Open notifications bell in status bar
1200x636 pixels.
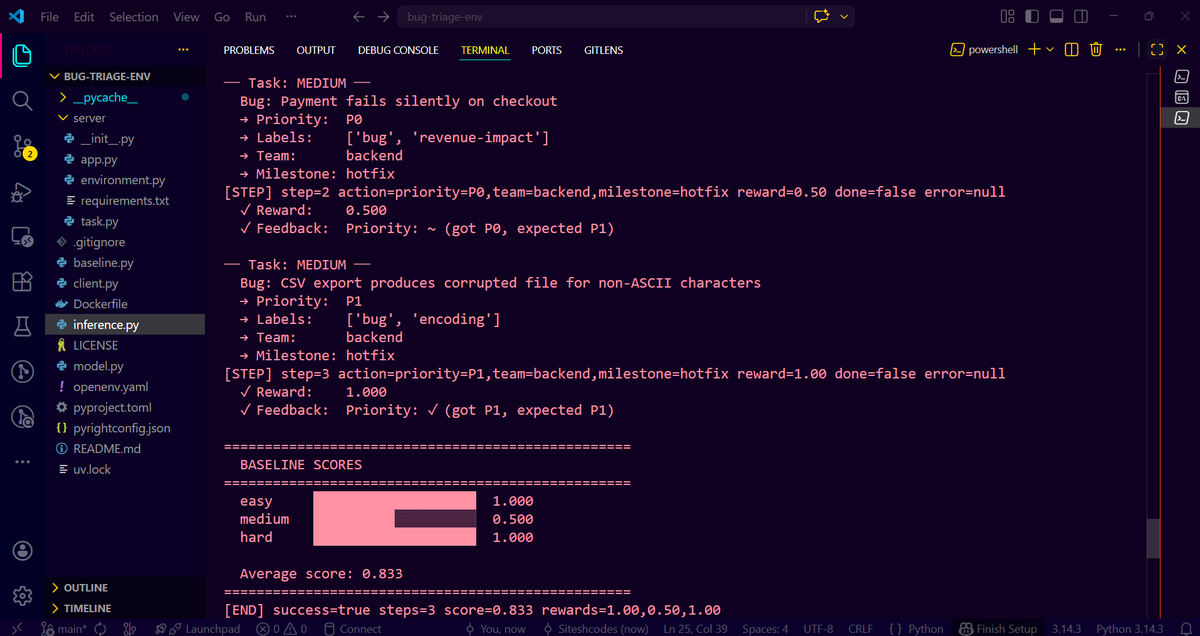(1188, 629)
